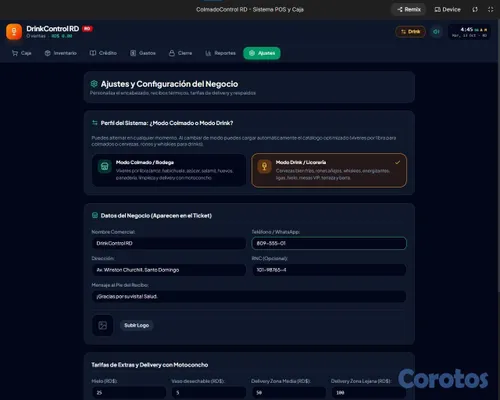Open the Reportes tab

(220, 53)
